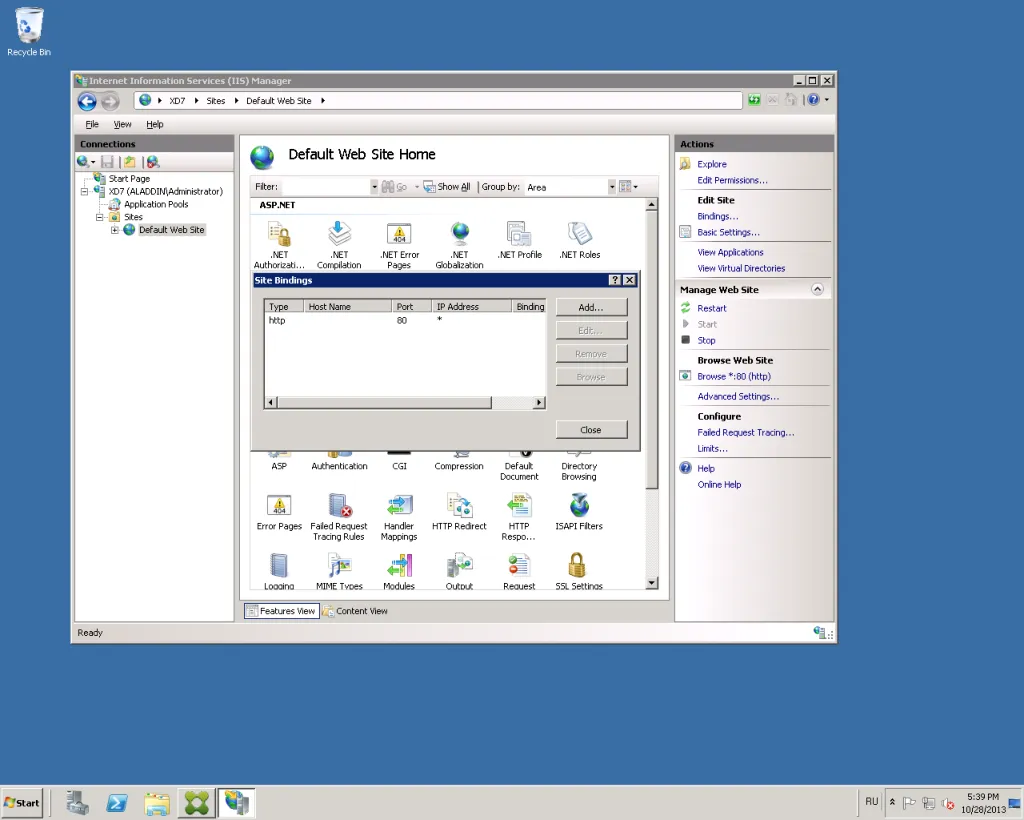Click the Add... button in Site Bindings
Image resolution: width=1024 pixels, height=820 pixels.
click(592, 307)
